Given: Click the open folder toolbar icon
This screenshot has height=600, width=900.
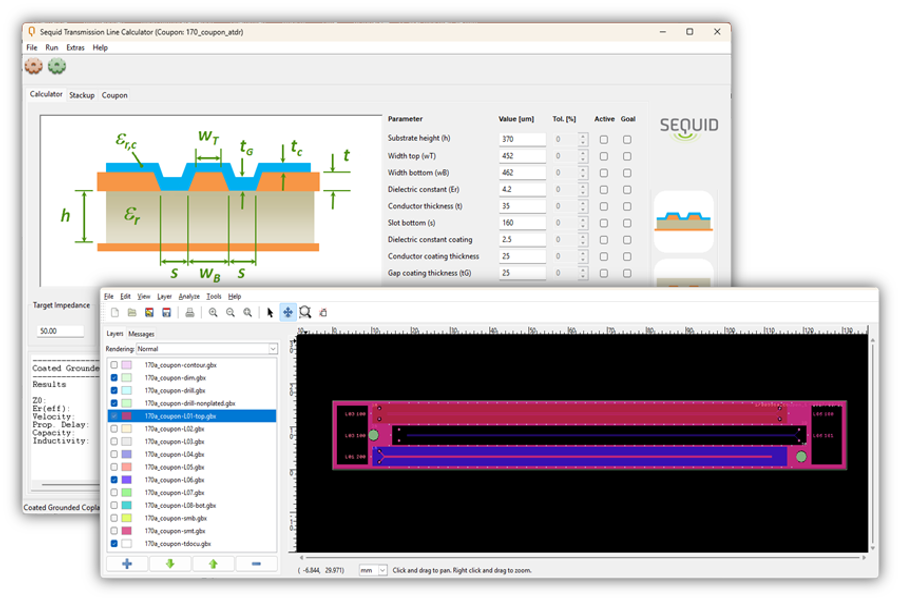Looking at the screenshot, I should tap(131, 313).
